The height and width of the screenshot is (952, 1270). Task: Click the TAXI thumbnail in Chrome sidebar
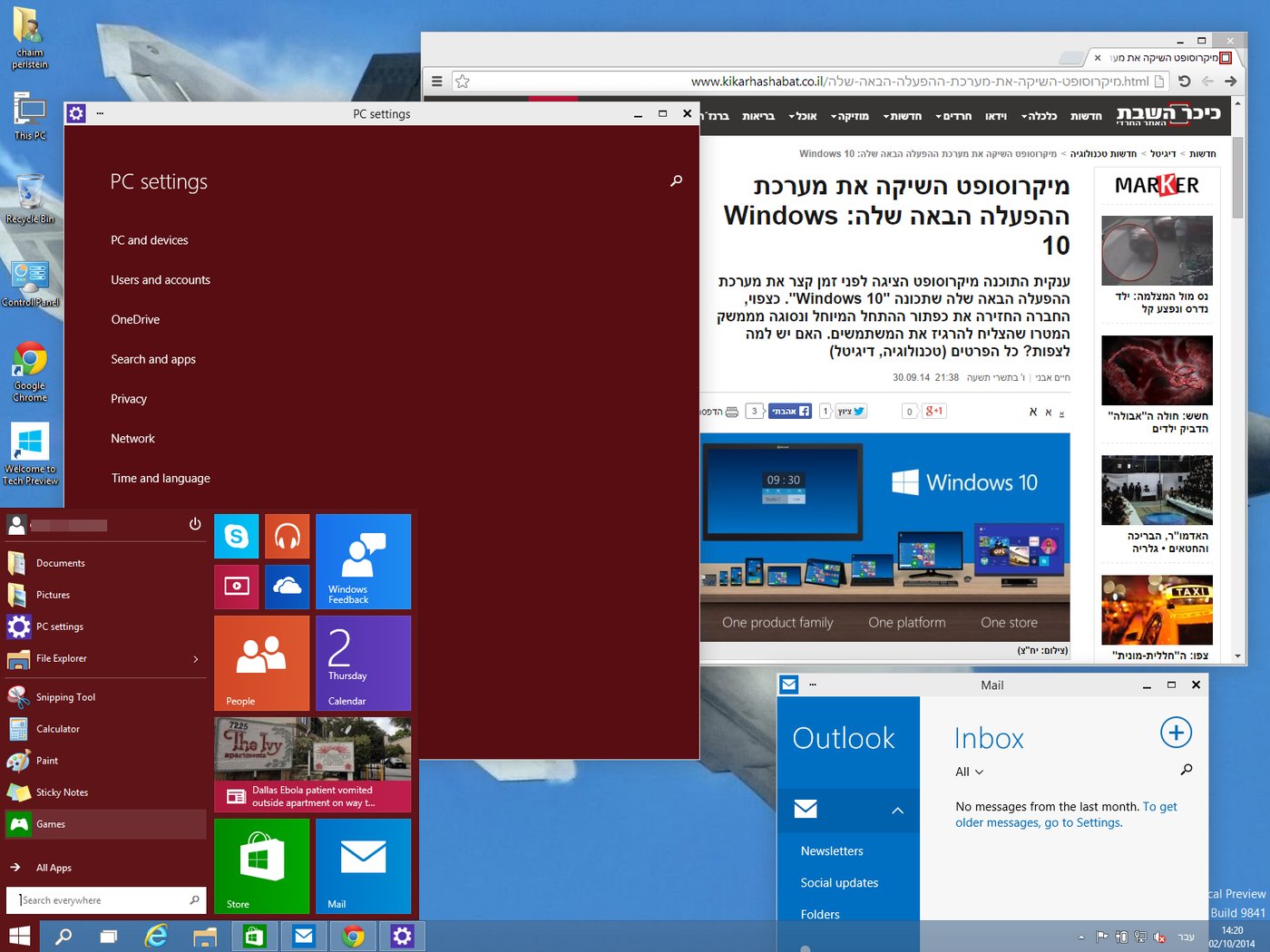pos(1157,609)
